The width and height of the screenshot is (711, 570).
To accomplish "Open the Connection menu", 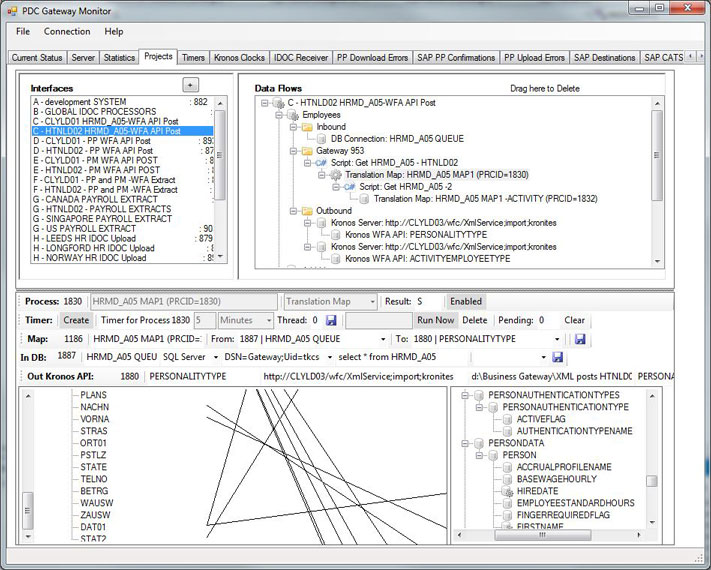I will (67, 32).
